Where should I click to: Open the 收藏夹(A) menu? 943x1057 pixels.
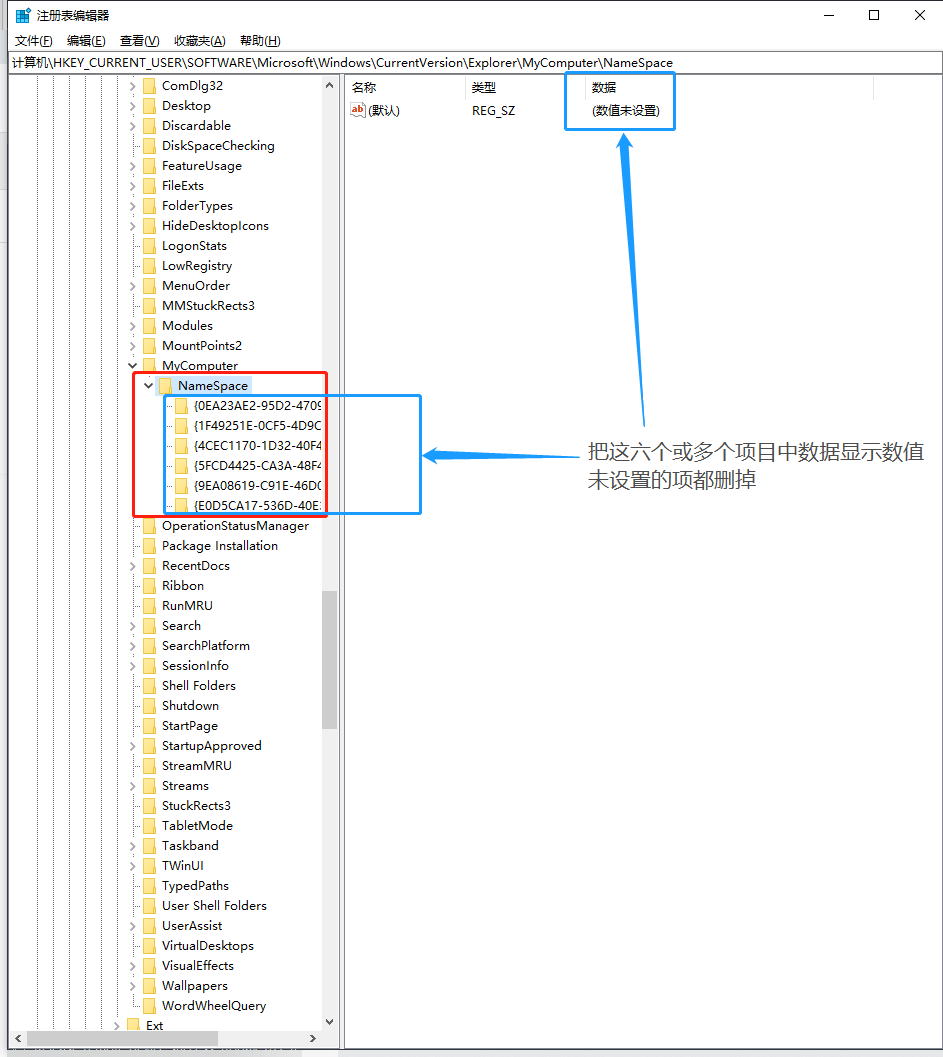click(200, 40)
